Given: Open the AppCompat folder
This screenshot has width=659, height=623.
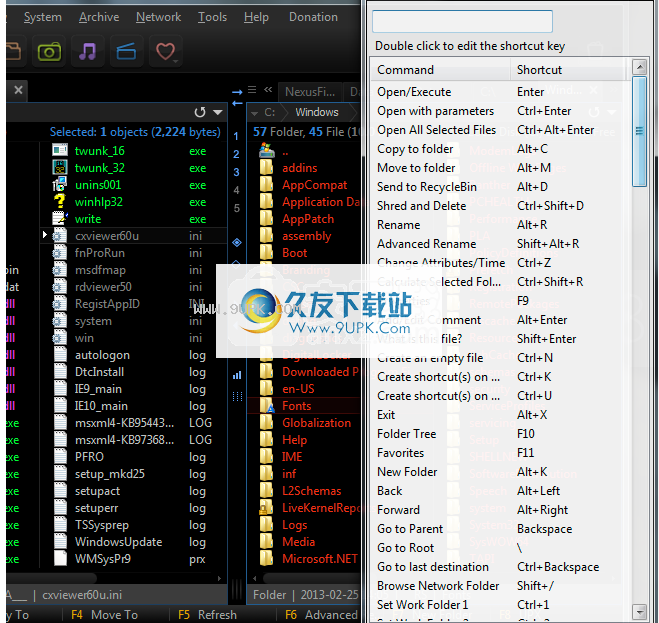Looking at the screenshot, I should tap(314, 185).
